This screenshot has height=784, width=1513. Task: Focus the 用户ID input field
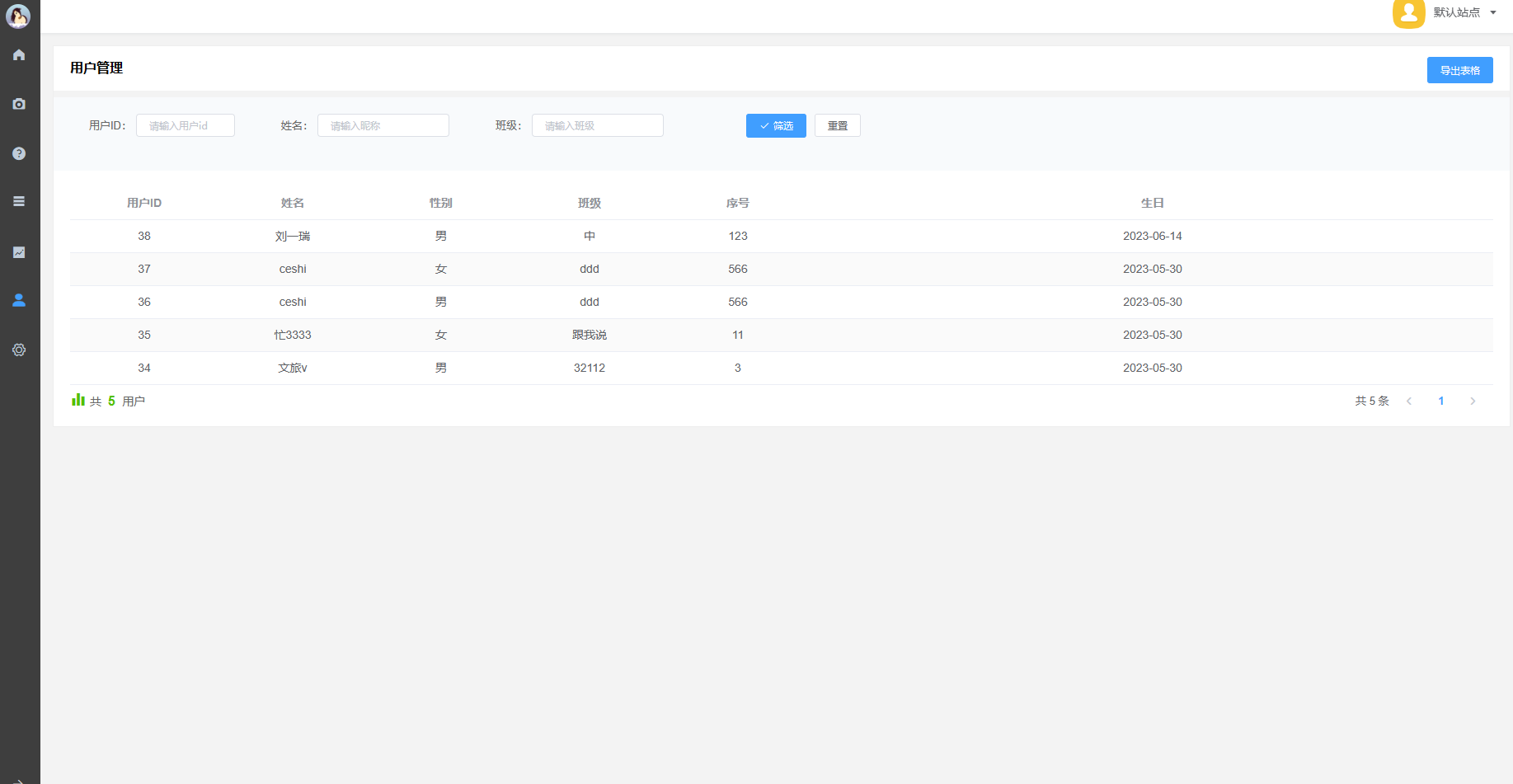186,125
